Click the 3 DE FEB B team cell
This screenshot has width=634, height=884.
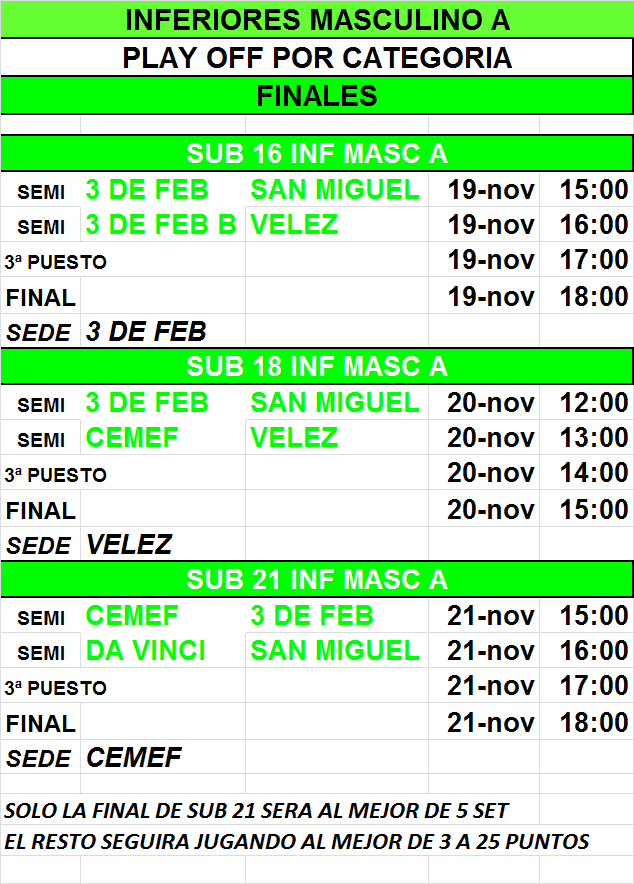[x=163, y=224]
